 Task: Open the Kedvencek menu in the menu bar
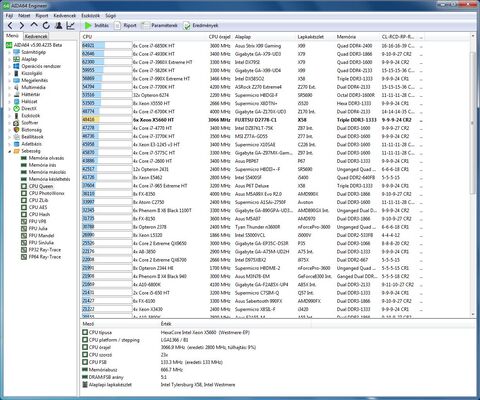tap(65, 16)
